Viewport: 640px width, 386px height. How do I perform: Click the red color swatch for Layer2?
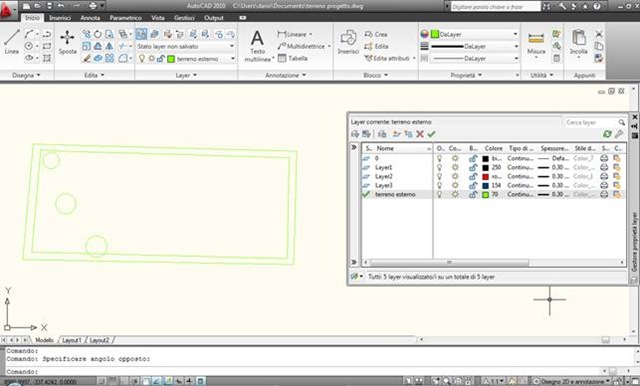485,176
